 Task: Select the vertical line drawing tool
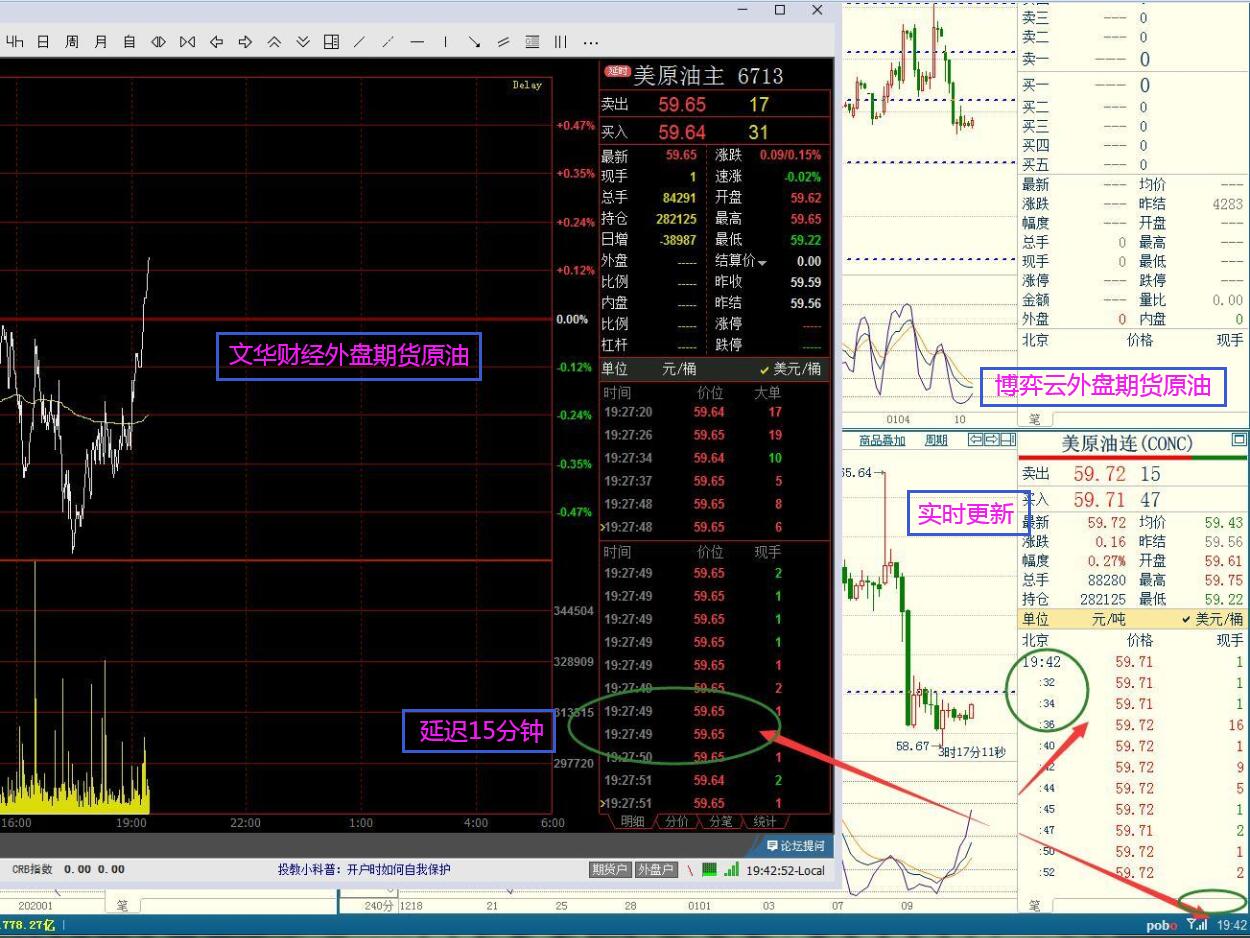coord(445,42)
